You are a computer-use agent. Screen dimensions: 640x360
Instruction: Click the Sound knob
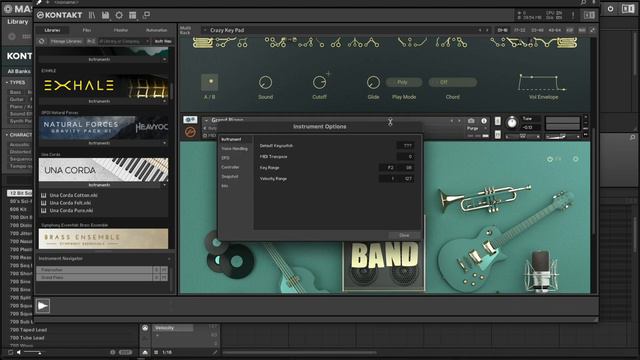[265, 82]
